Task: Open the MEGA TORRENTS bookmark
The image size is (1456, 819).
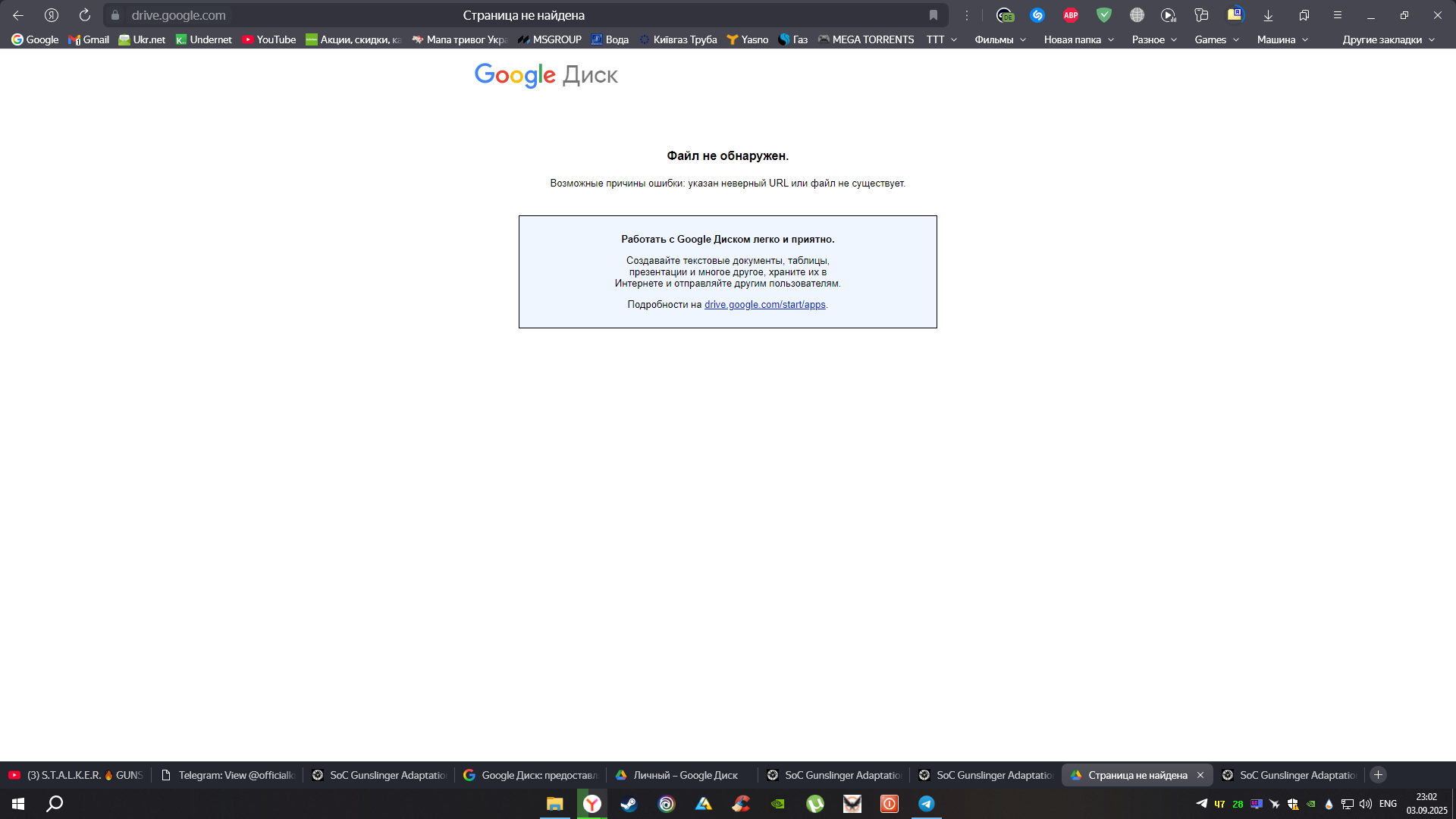Action: click(866, 39)
